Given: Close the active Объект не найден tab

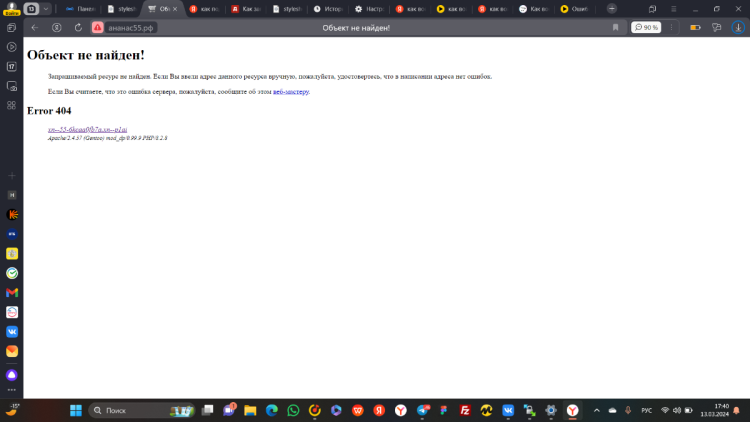Looking at the screenshot, I should point(175,9).
